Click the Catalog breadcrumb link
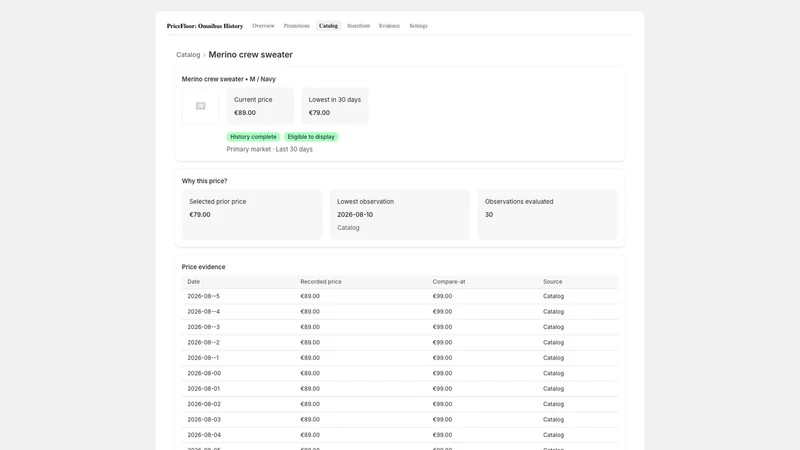Image resolution: width=800 pixels, height=450 pixels. (188, 55)
